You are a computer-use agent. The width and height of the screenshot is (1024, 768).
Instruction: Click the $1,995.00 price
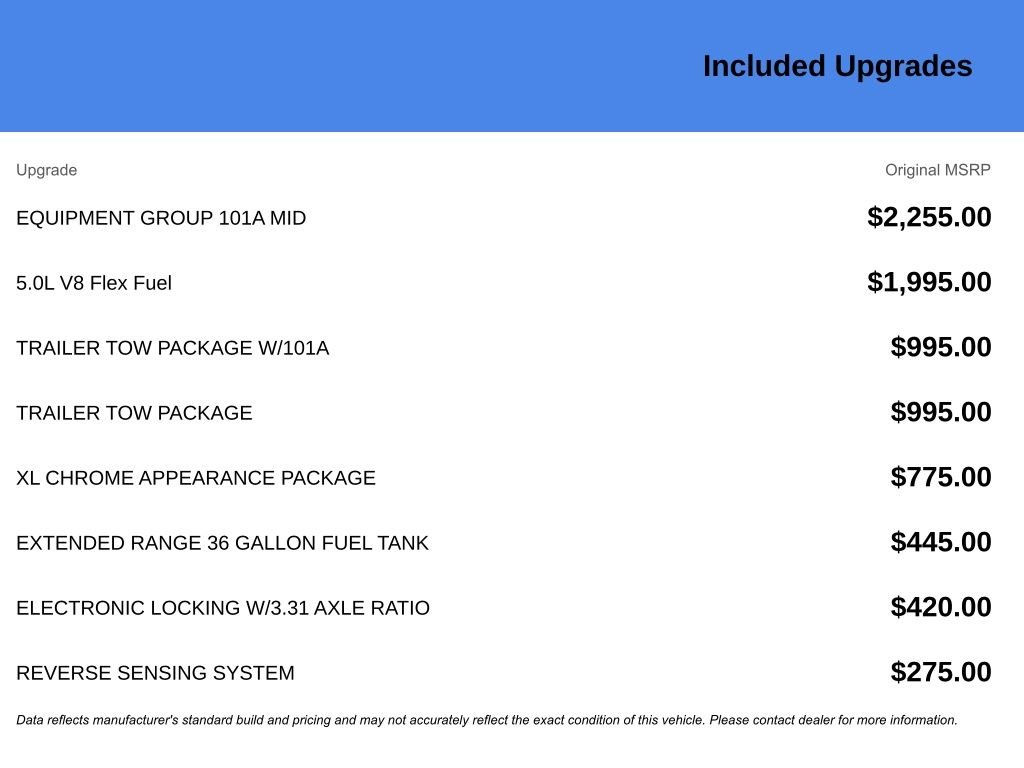tap(929, 282)
